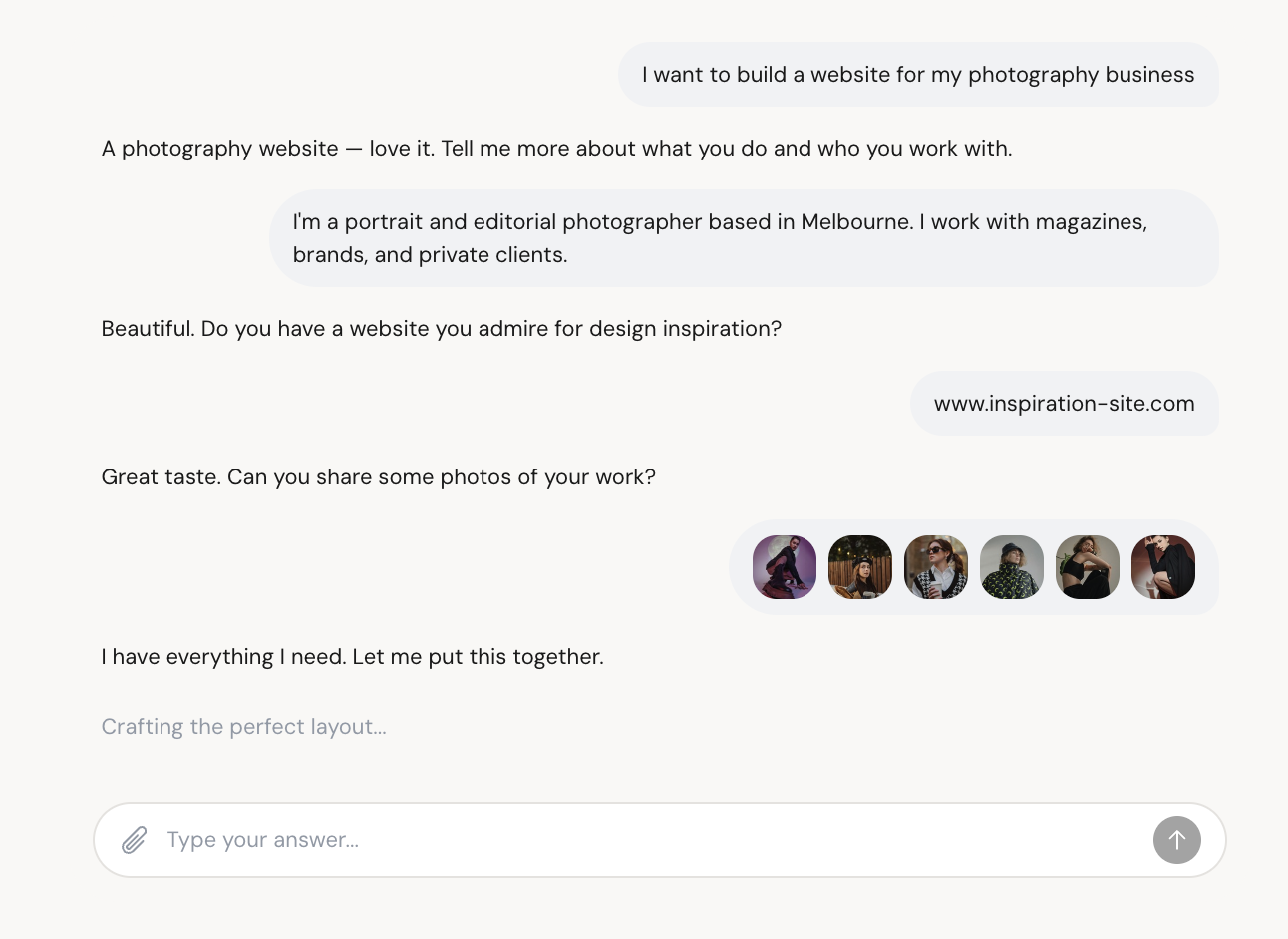Open the purple moon background photo thumbnail
Image resolution: width=1288 pixels, height=939 pixels.
pos(785,567)
